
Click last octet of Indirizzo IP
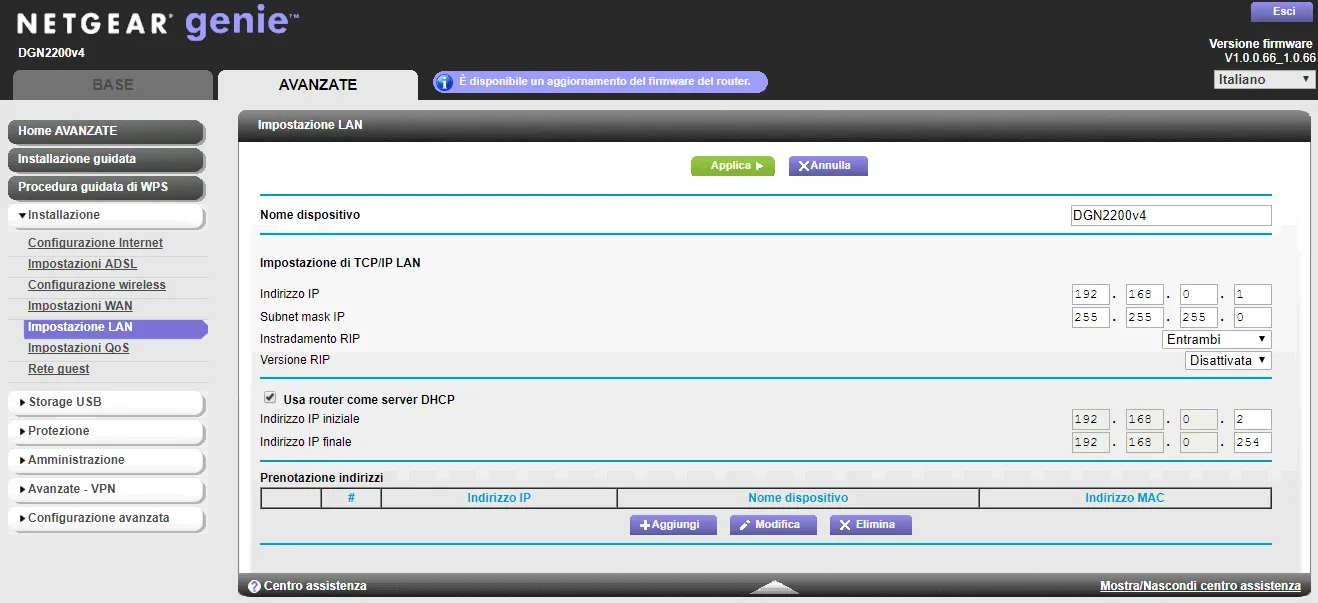[1252, 295]
